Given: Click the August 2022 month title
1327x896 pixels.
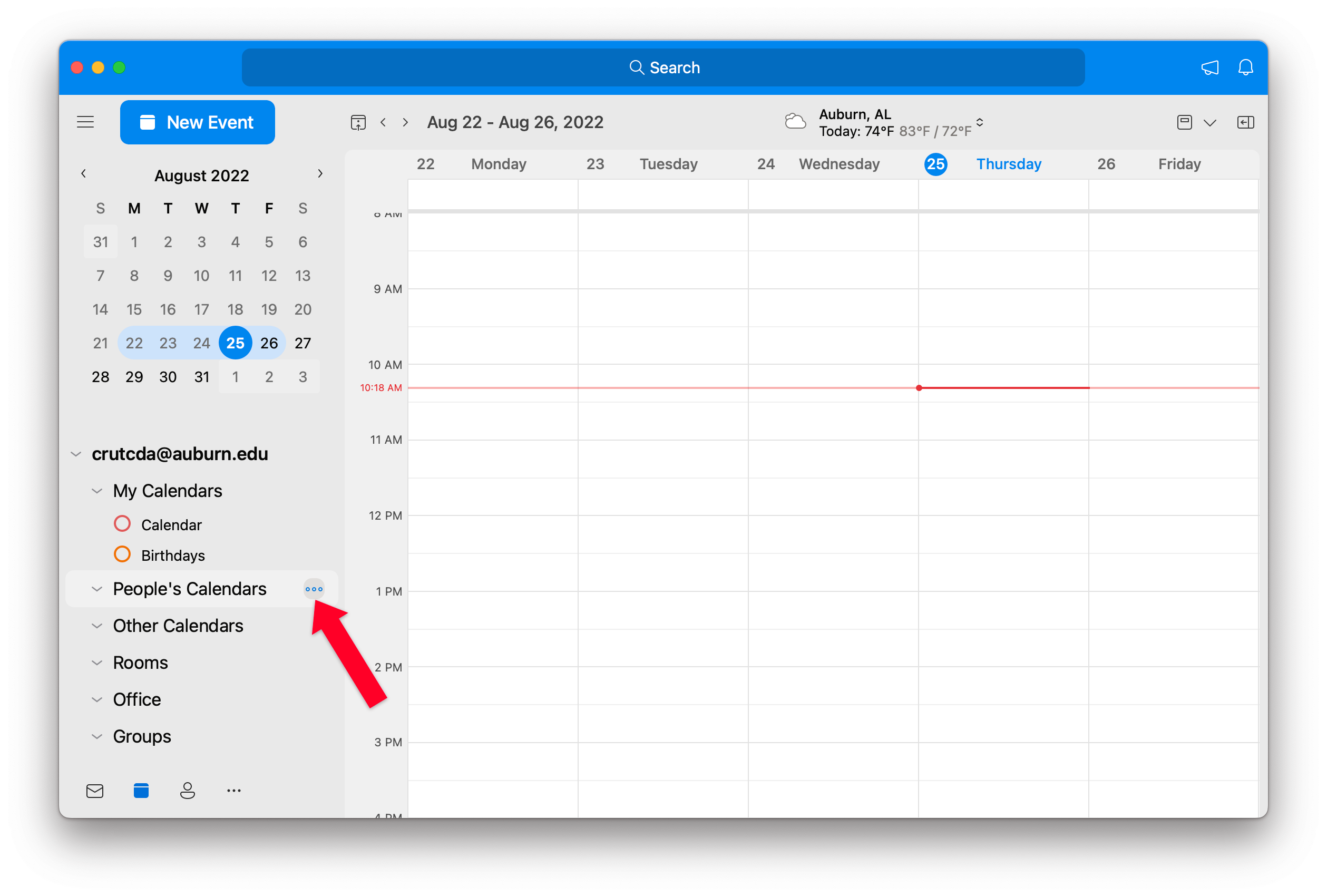Looking at the screenshot, I should point(201,176).
